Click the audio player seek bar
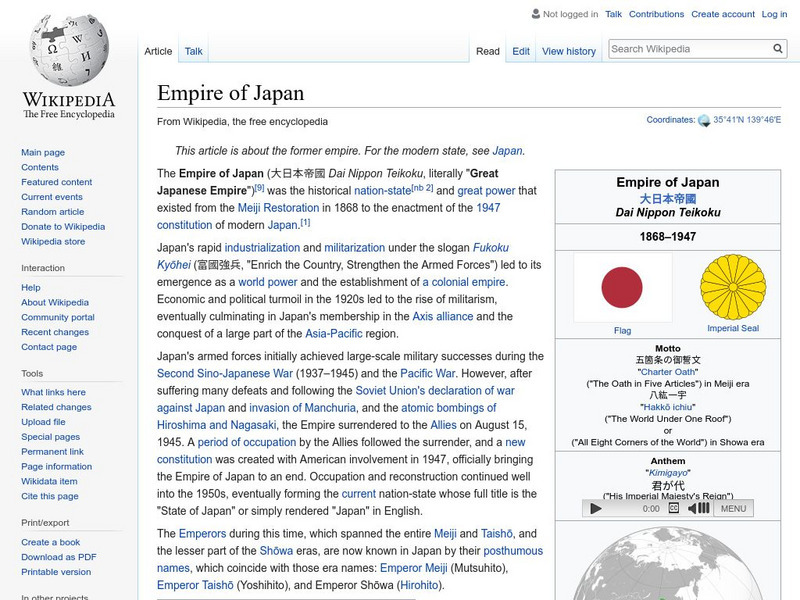The height and width of the screenshot is (600, 800). tap(622, 509)
